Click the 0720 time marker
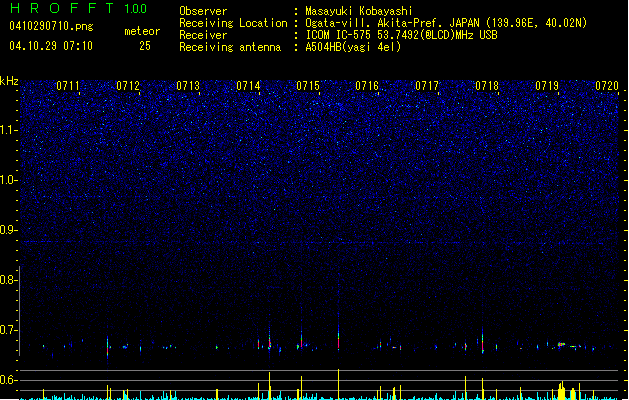 click(607, 86)
